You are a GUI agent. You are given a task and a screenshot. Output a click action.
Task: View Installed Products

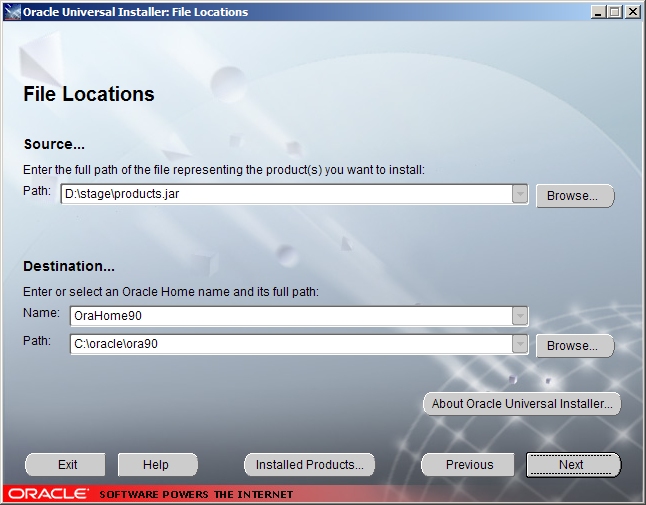point(309,465)
